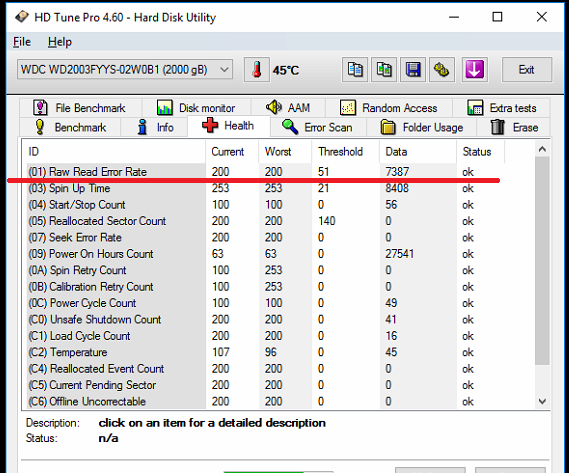Maximize the HD Tune Pro window

(x=497, y=17)
